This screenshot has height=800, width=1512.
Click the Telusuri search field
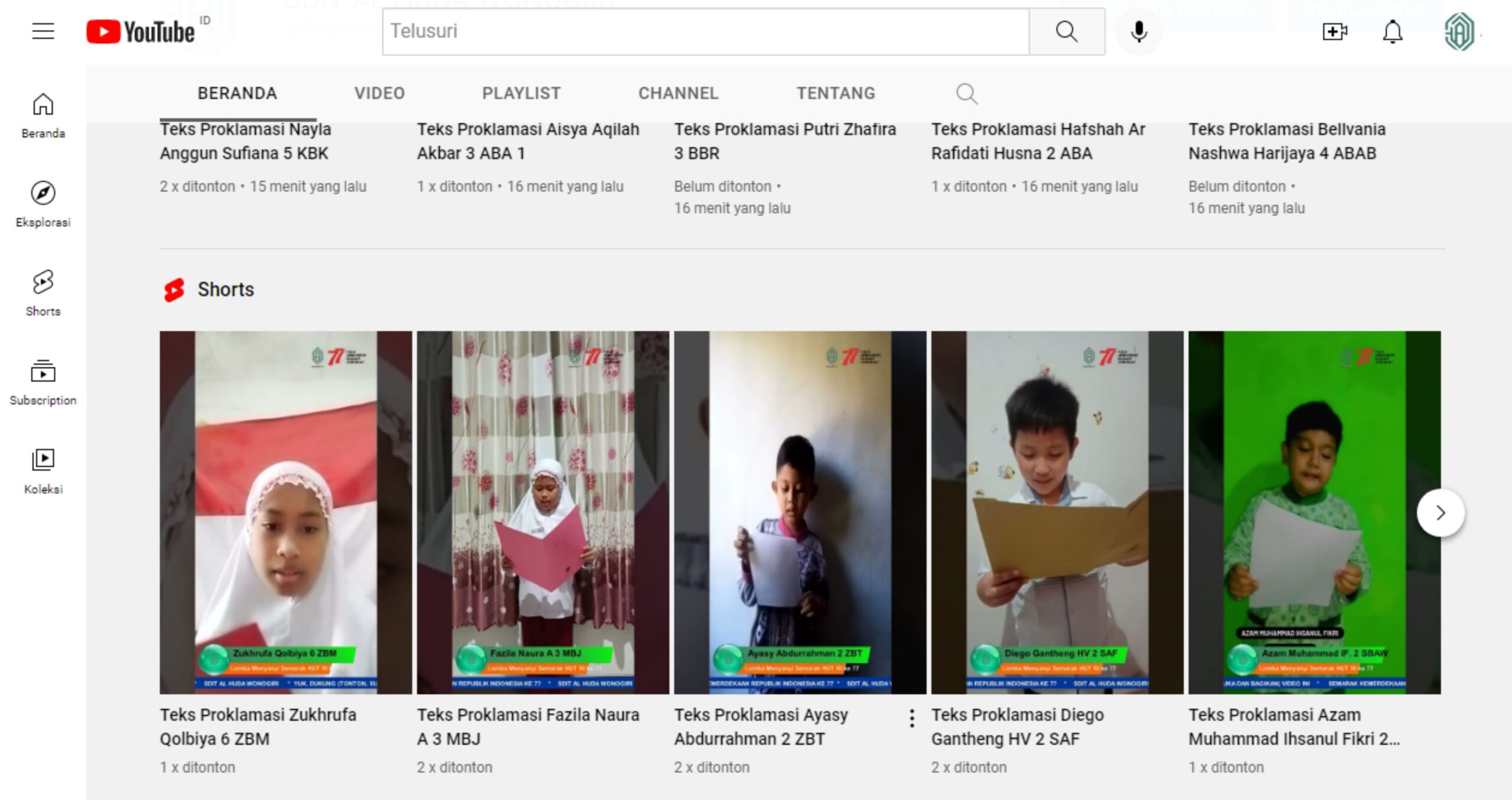pos(706,31)
